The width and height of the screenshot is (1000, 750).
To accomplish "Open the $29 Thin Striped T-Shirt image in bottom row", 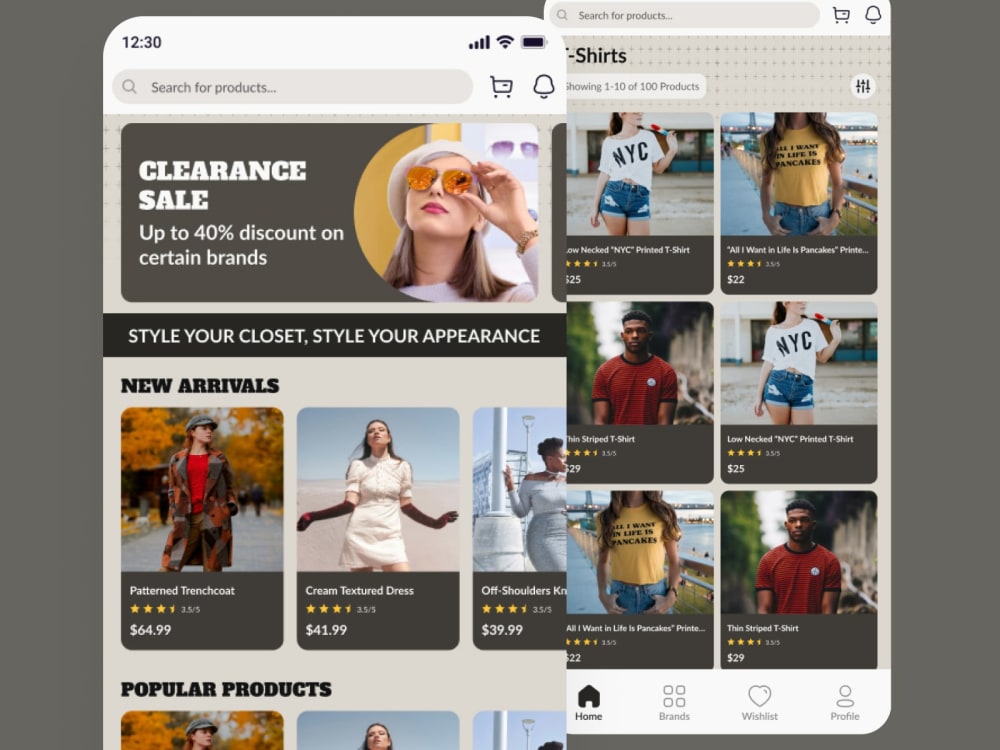I will click(799, 552).
